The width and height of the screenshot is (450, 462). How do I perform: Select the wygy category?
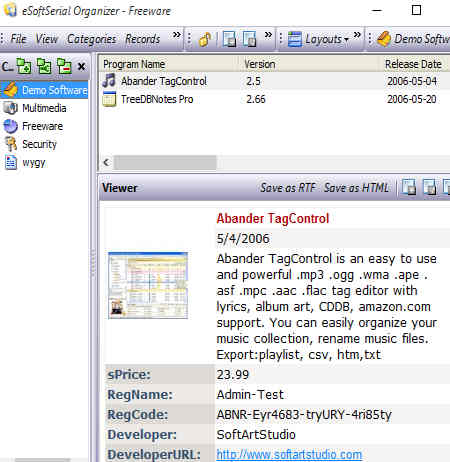(34, 163)
